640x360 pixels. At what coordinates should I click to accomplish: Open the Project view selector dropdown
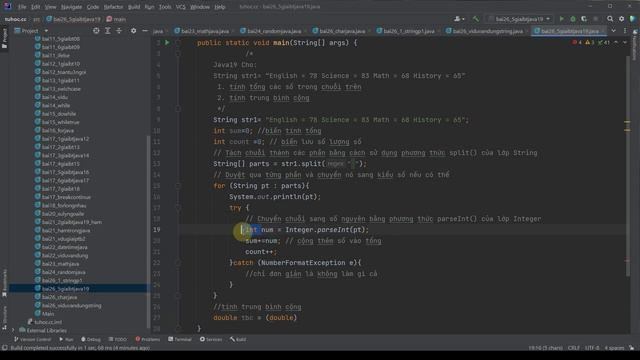pos(31,31)
